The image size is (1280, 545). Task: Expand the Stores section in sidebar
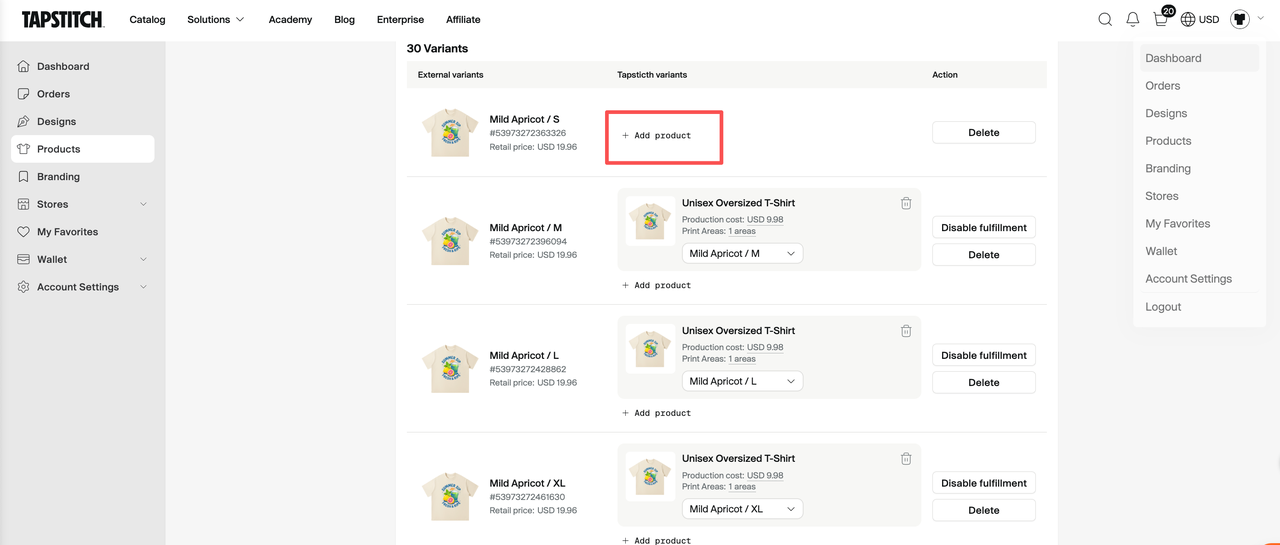(83, 204)
